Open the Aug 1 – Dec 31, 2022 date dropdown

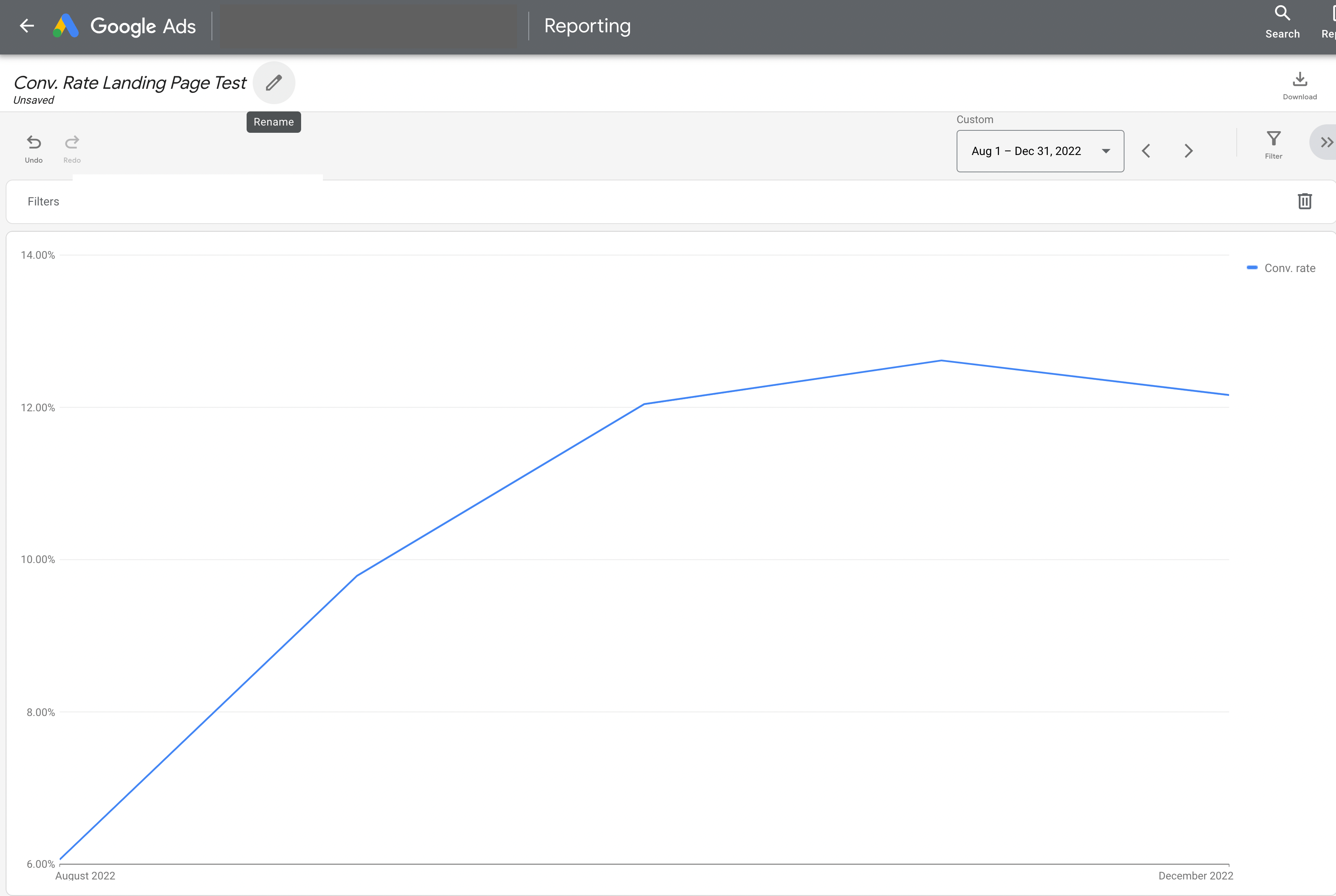[x=1039, y=151]
